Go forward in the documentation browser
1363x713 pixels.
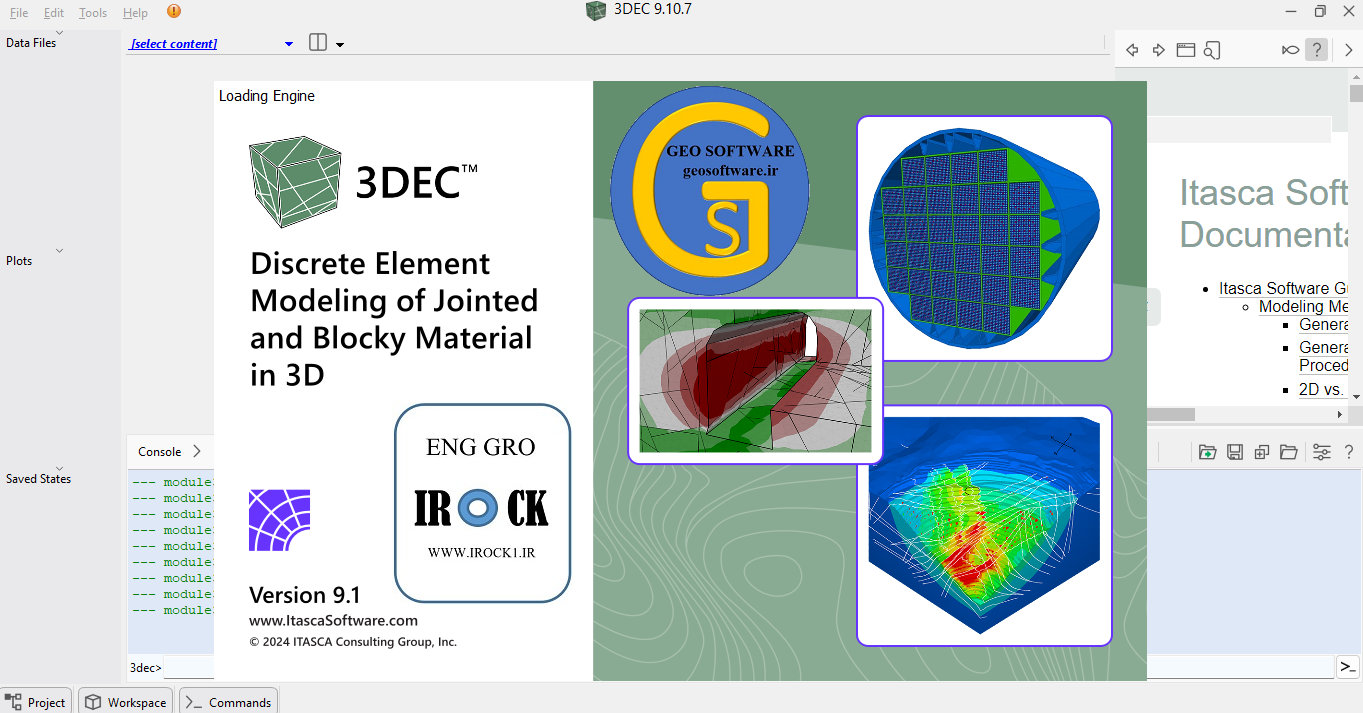click(x=1159, y=50)
